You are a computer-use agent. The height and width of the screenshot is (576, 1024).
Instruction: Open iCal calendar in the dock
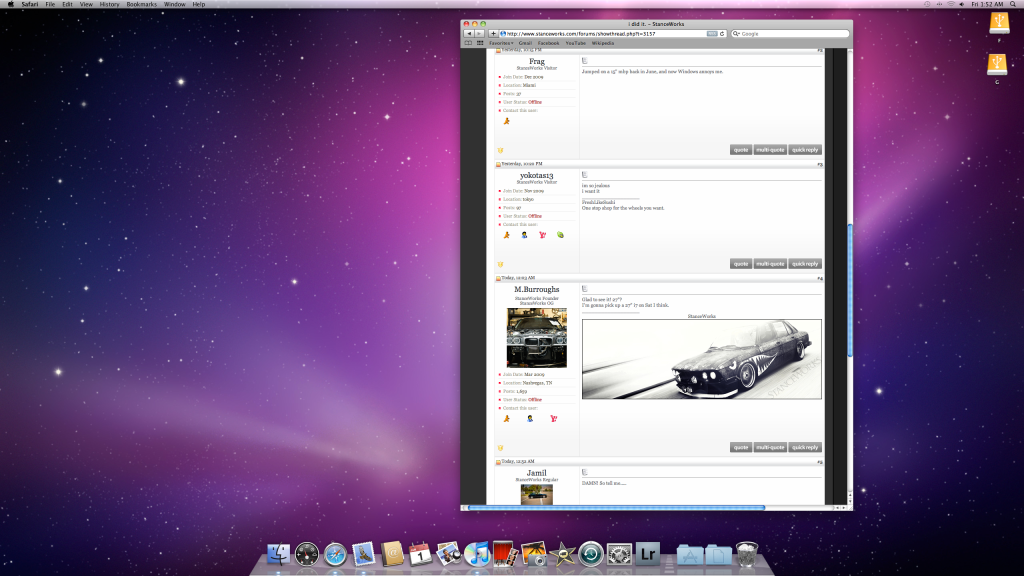pyautogui.click(x=420, y=554)
